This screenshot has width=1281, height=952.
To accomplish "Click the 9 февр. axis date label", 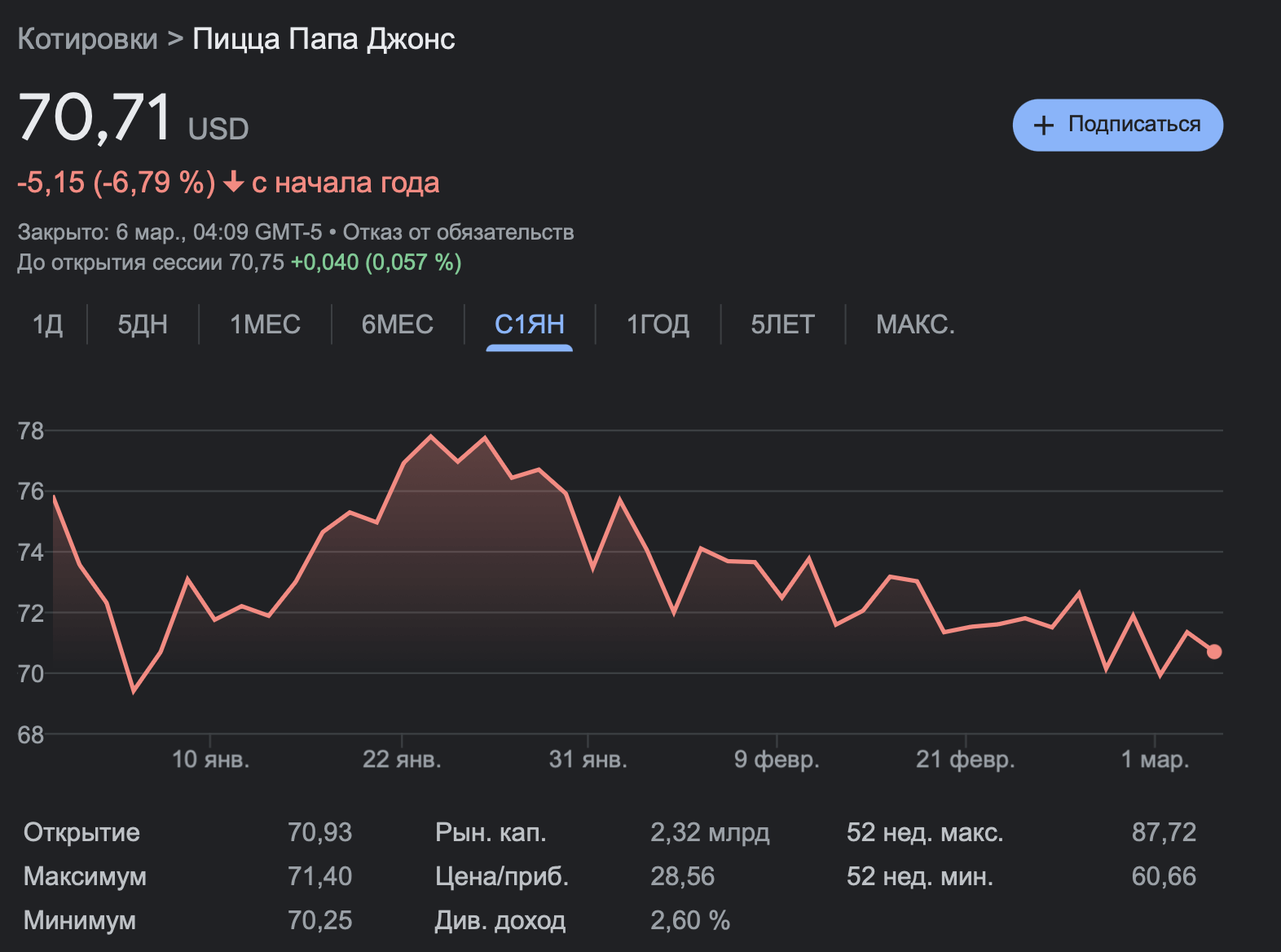I will 777,760.
